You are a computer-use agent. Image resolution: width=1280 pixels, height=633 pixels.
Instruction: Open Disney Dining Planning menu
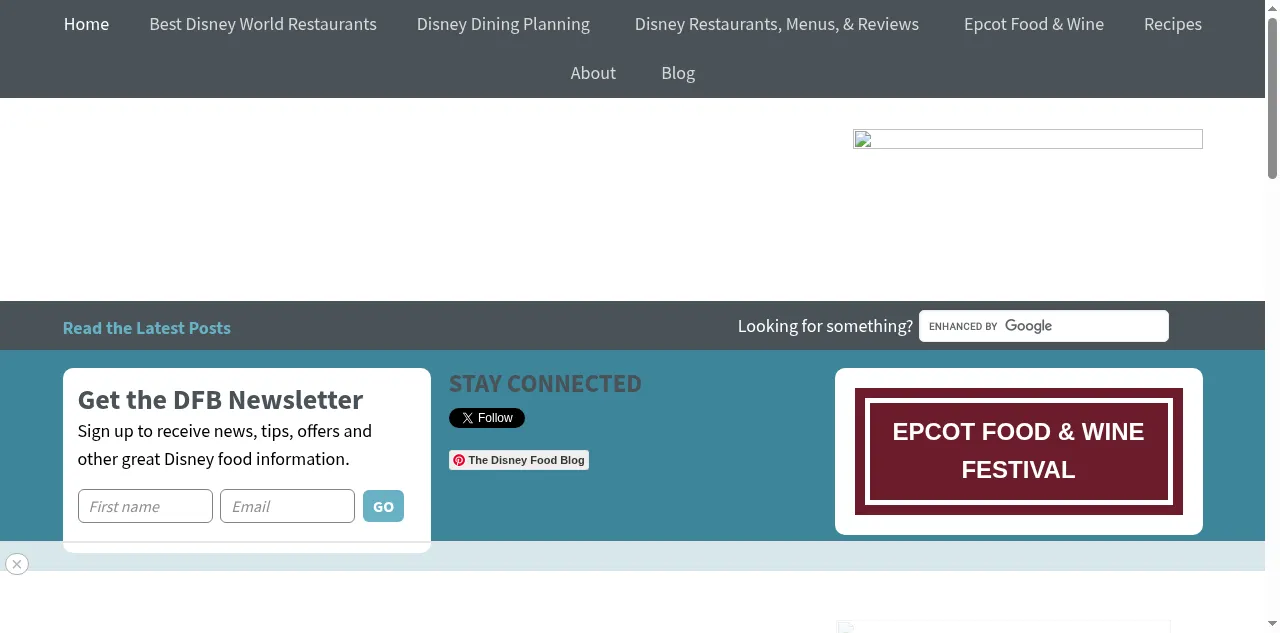point(503,24)
